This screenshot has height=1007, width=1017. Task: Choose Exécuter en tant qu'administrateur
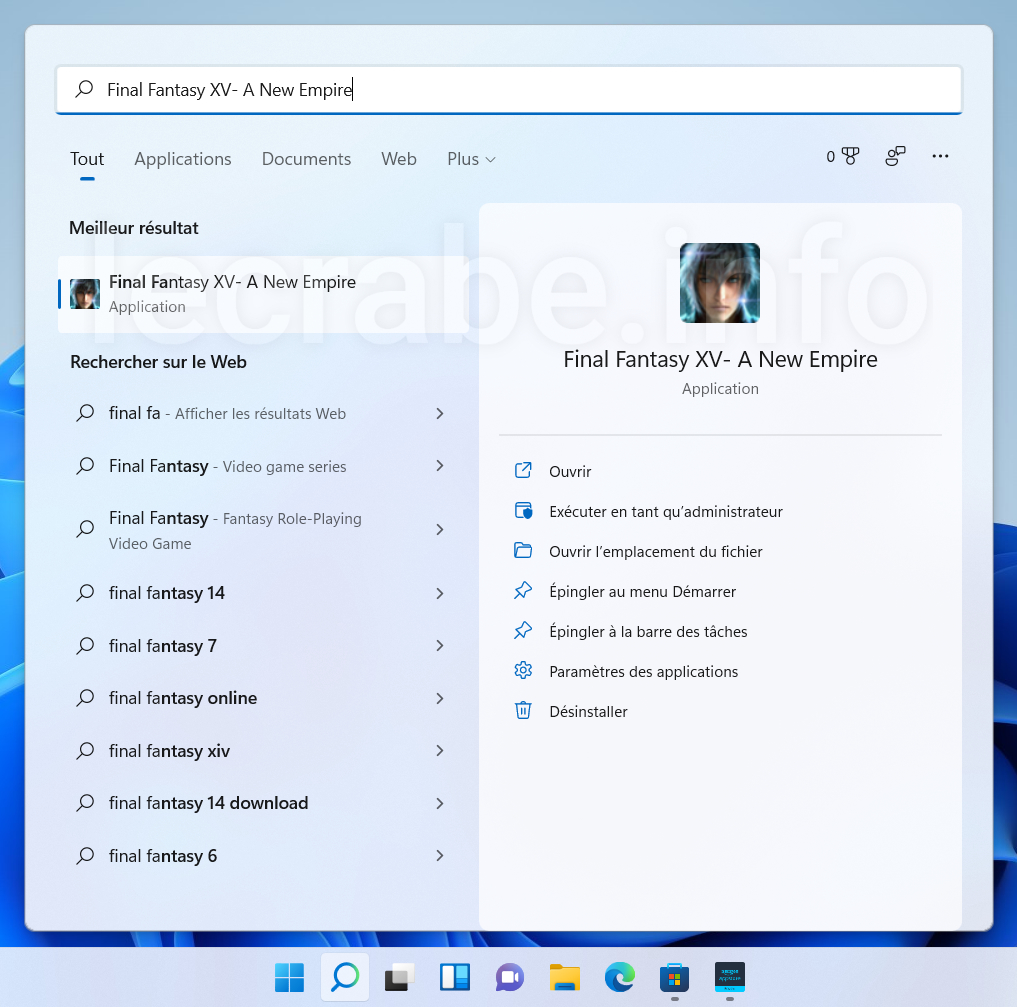pyautogui.click(x=665, y=512)
